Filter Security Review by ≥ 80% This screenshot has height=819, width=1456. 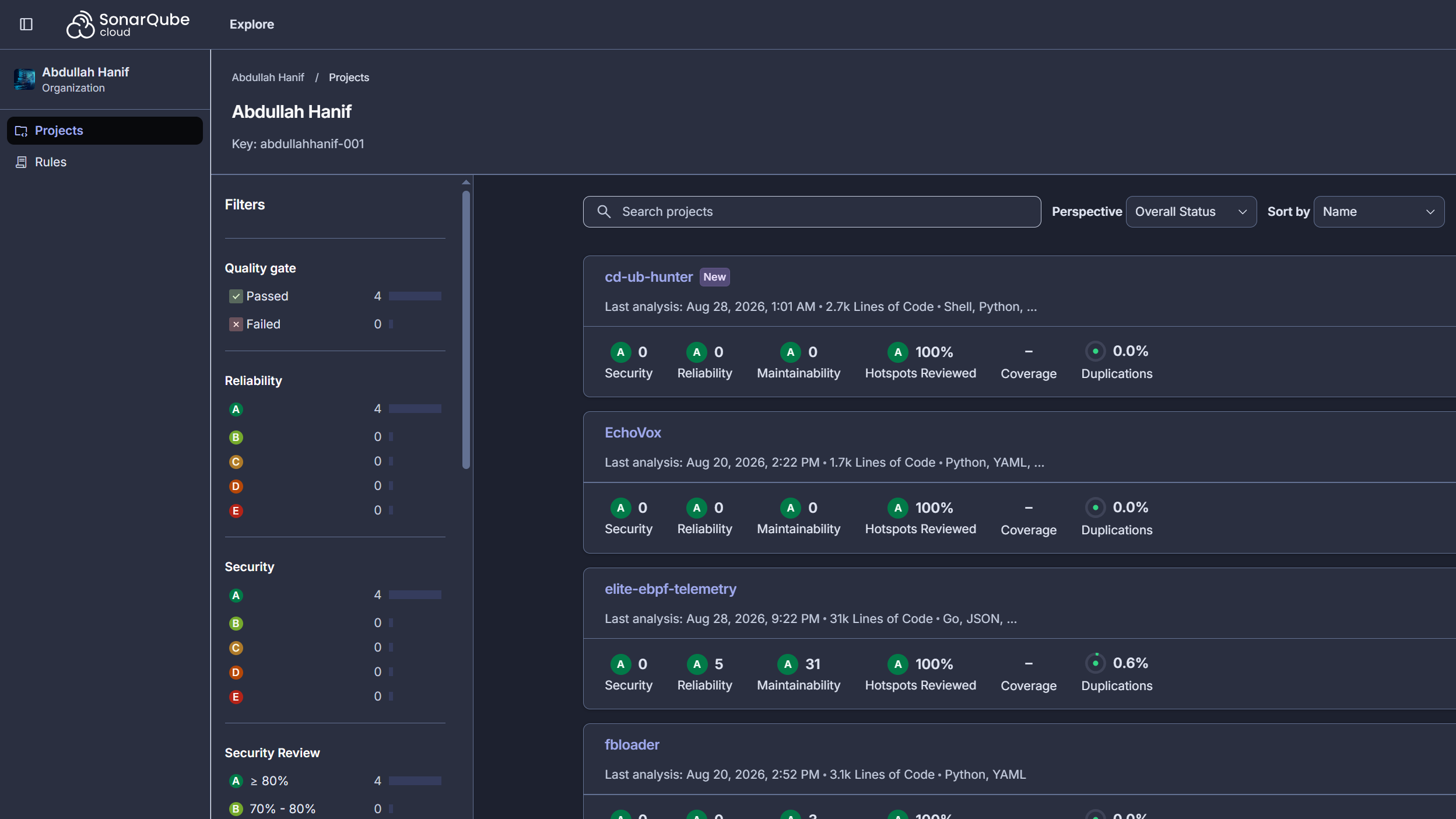pos(335,781)
